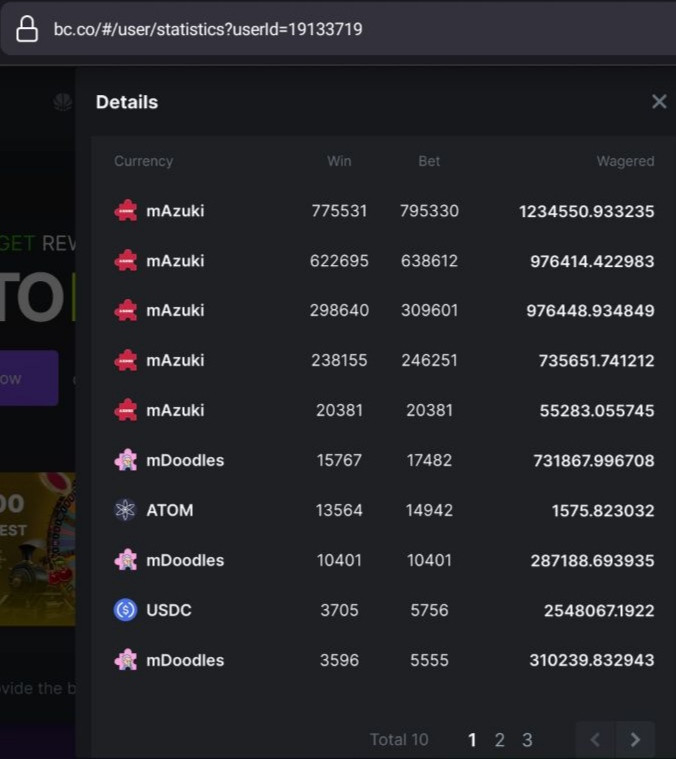Click bet value 246251
676x759 pixels.
[429, 360]
